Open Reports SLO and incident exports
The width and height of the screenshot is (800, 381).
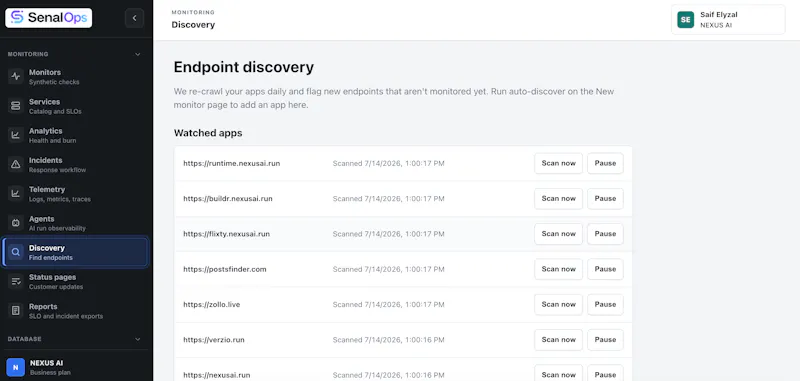tap(76, 311)
